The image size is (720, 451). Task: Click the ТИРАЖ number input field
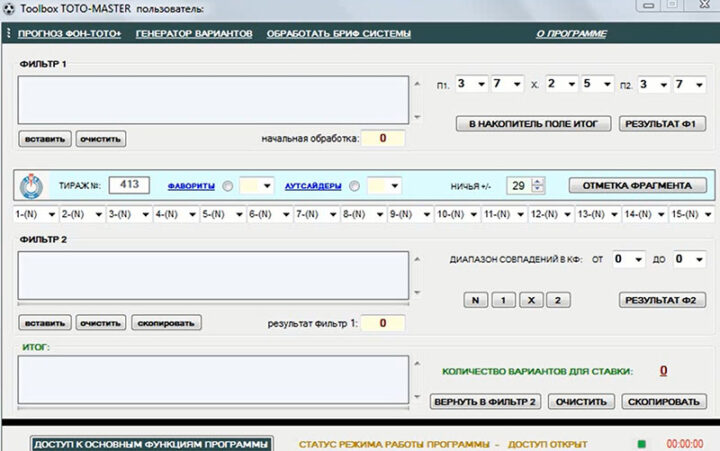(128, 185)
